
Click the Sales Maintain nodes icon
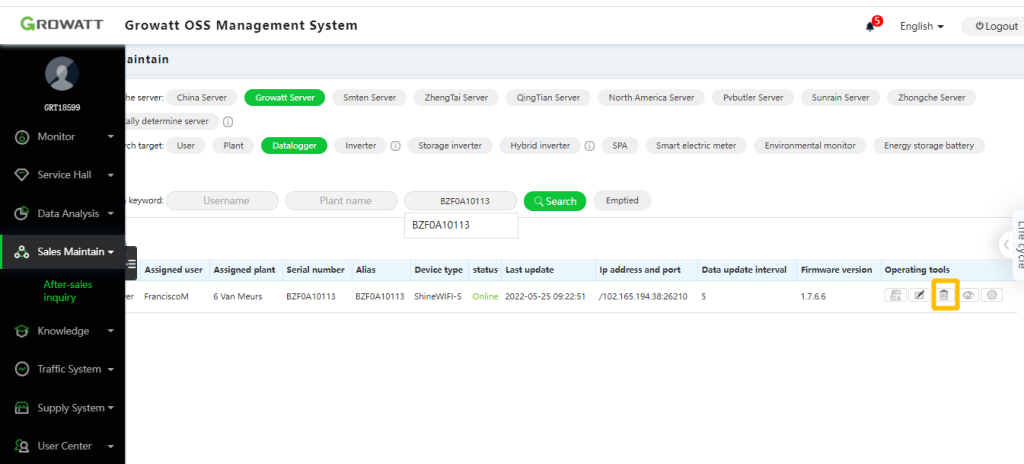click(x=22, y=252)
